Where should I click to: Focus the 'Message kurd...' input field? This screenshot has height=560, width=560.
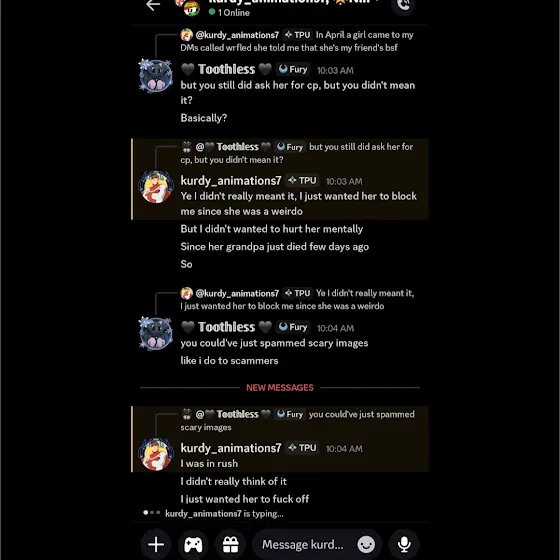[x=303, y=544]
